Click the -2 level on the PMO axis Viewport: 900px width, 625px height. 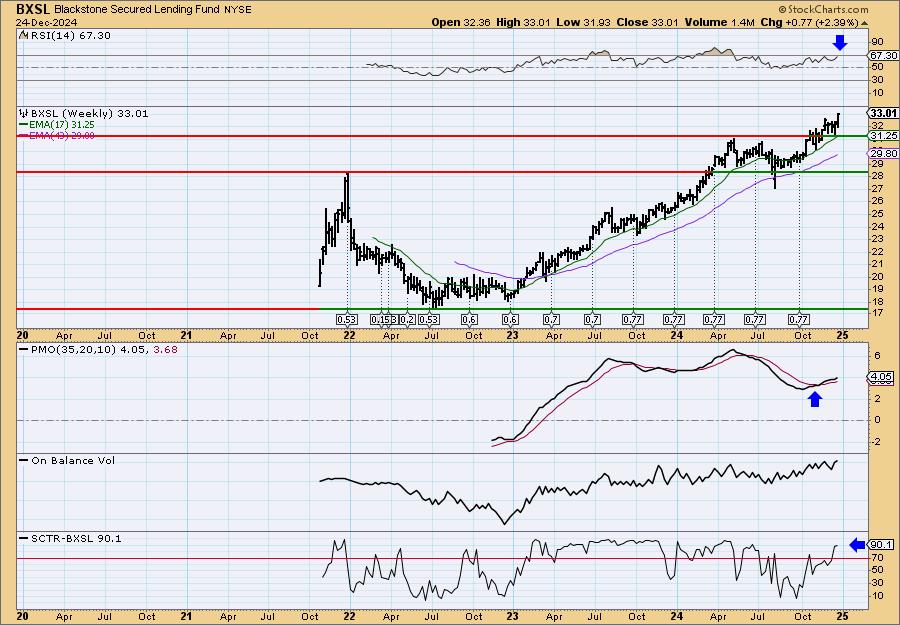click(877, 442)
